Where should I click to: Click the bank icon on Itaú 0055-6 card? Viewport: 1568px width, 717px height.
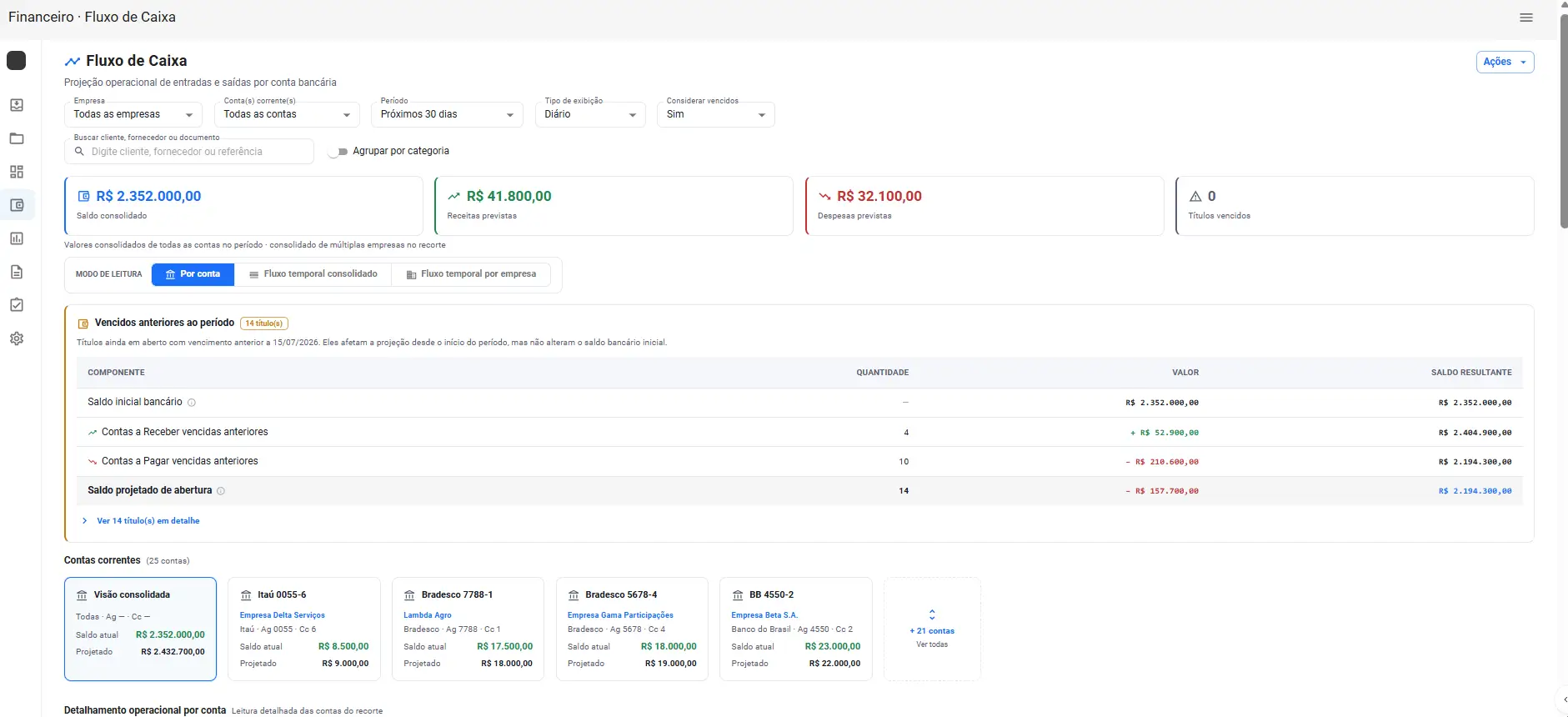[x=246, y=595]
